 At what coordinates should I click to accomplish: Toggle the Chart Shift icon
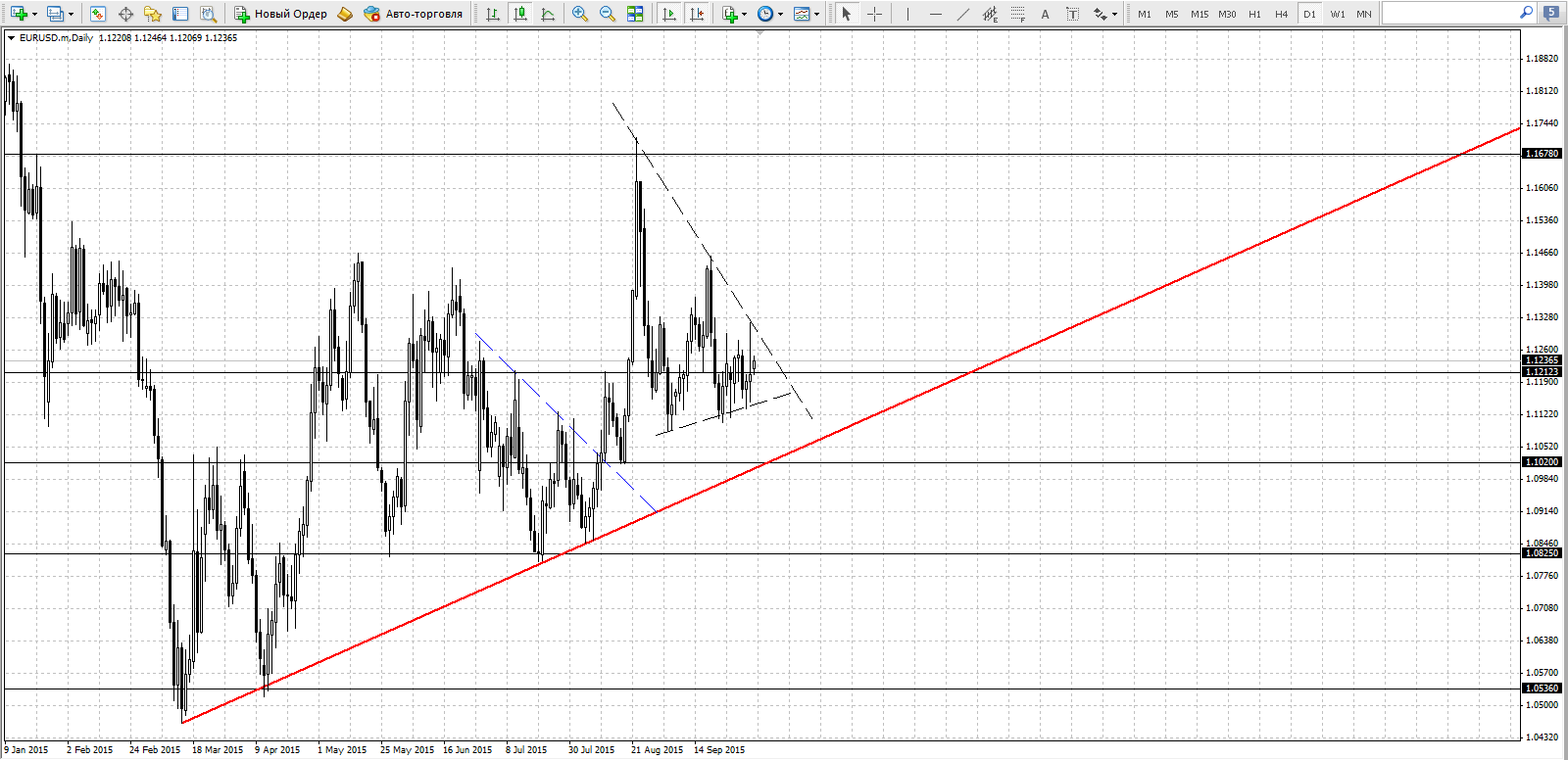coord(697,14)
